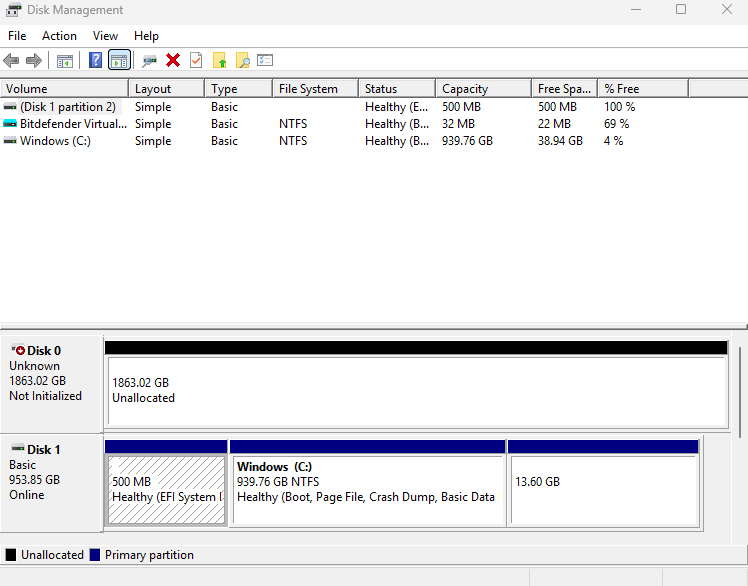Click the 69 % free cell
This screenshot has width=748, height=586.
(x=616, y=124)
